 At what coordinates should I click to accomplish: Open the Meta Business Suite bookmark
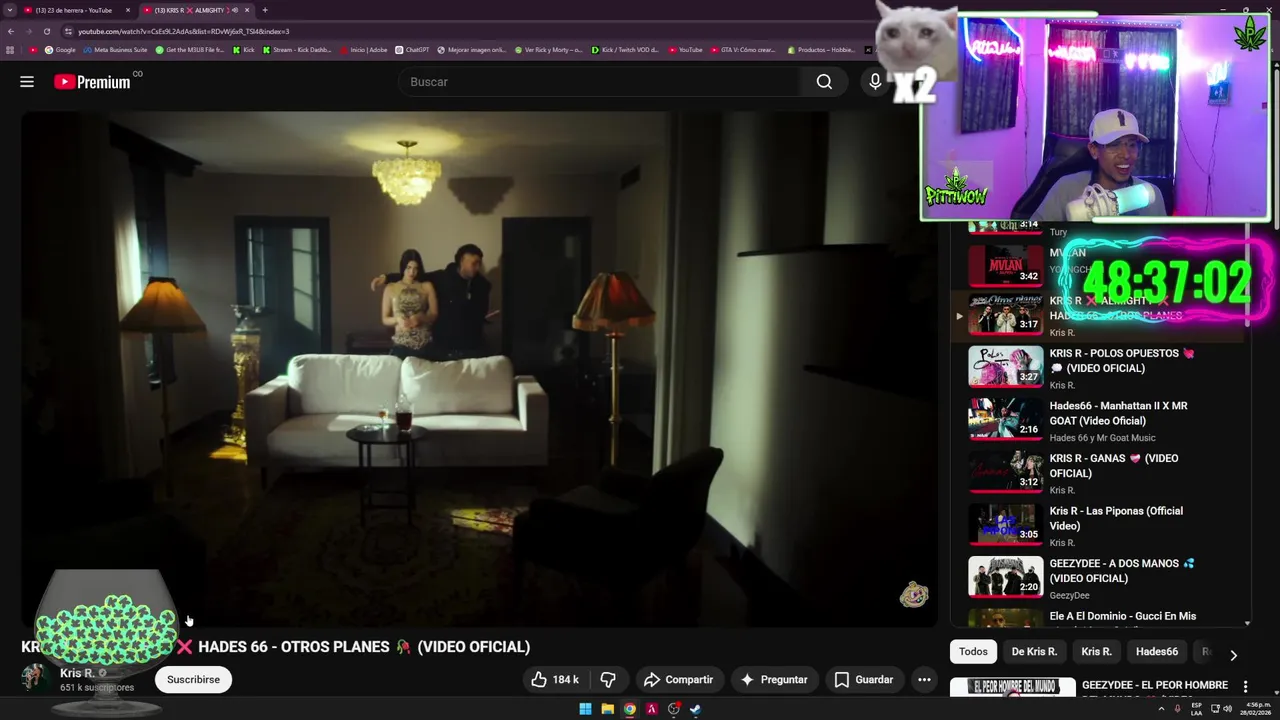pos(115,50)
